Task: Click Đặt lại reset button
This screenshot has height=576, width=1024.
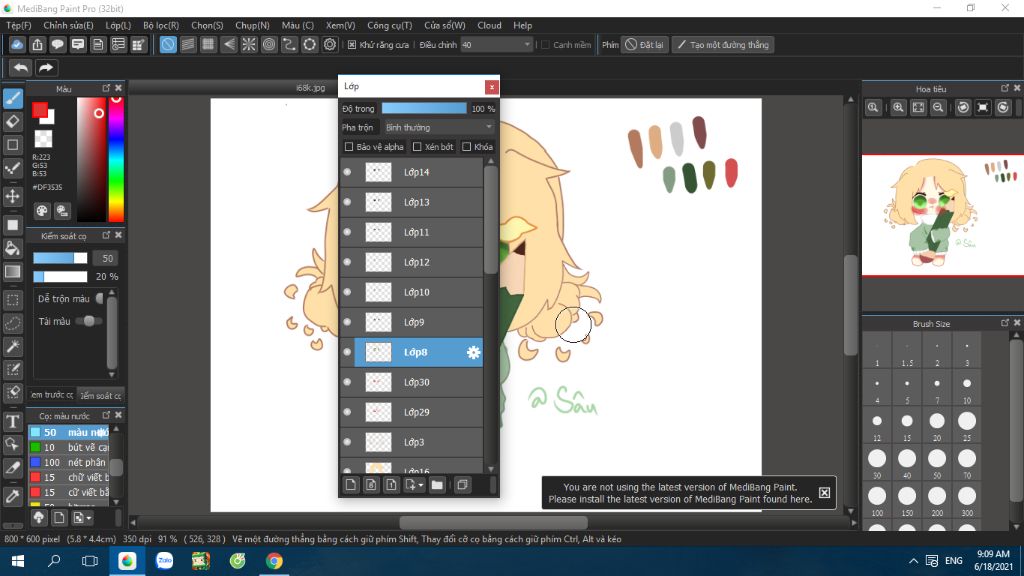Action: click(x=645, y=44)
